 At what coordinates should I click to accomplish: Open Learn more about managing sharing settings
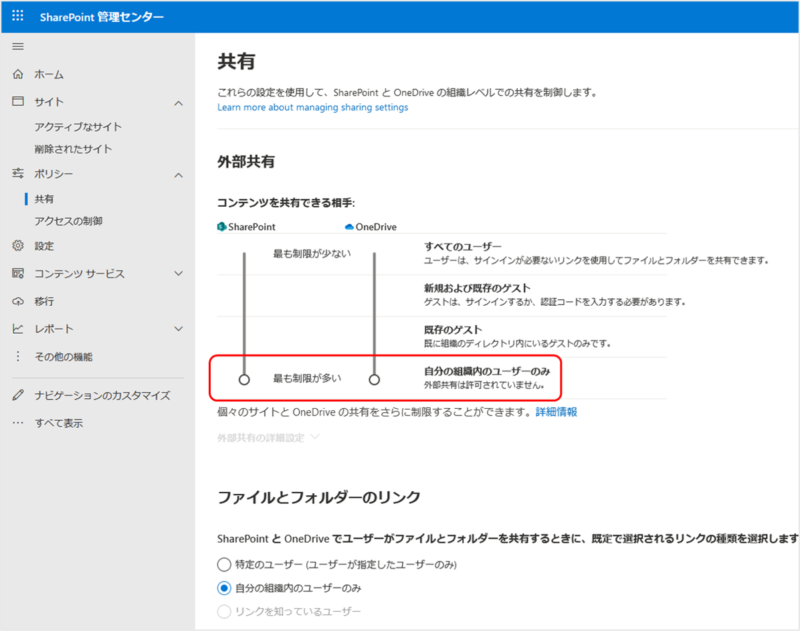(312, 107)
